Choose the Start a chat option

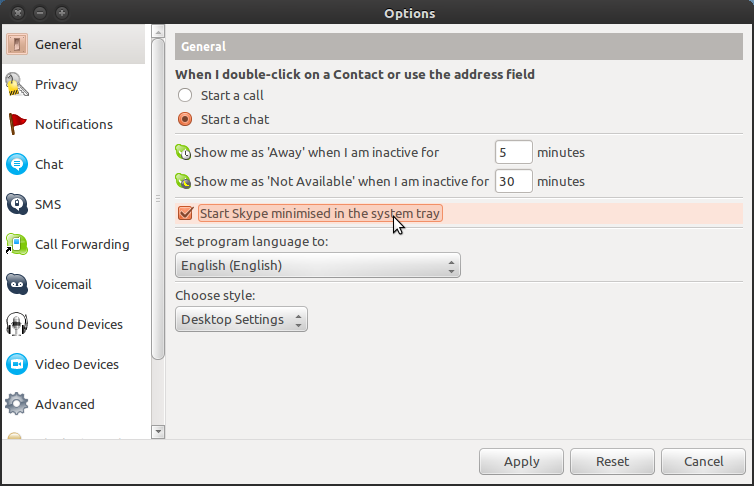[185, 120]
